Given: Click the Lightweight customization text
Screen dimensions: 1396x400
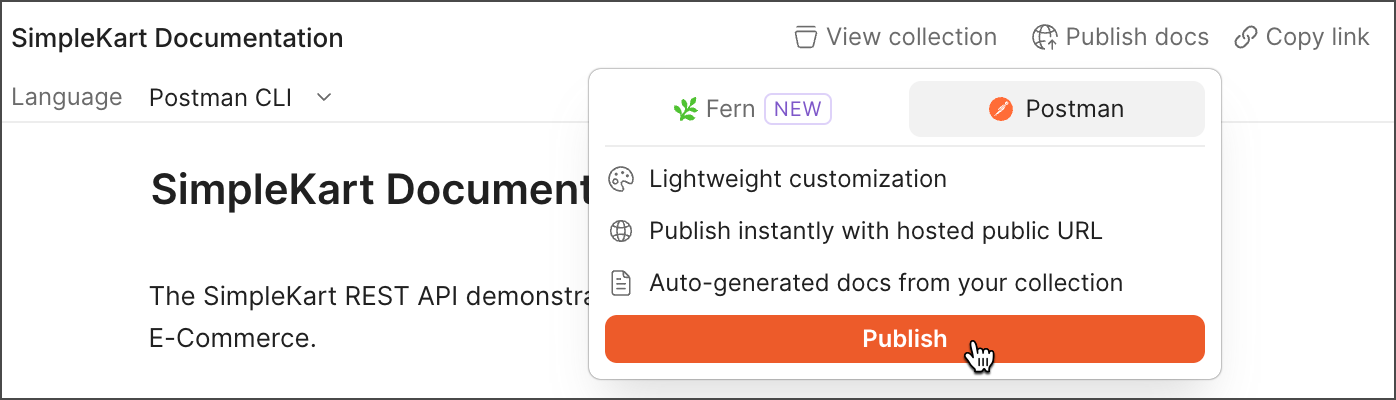Looking at the screenshot, I should click(797, 180).
